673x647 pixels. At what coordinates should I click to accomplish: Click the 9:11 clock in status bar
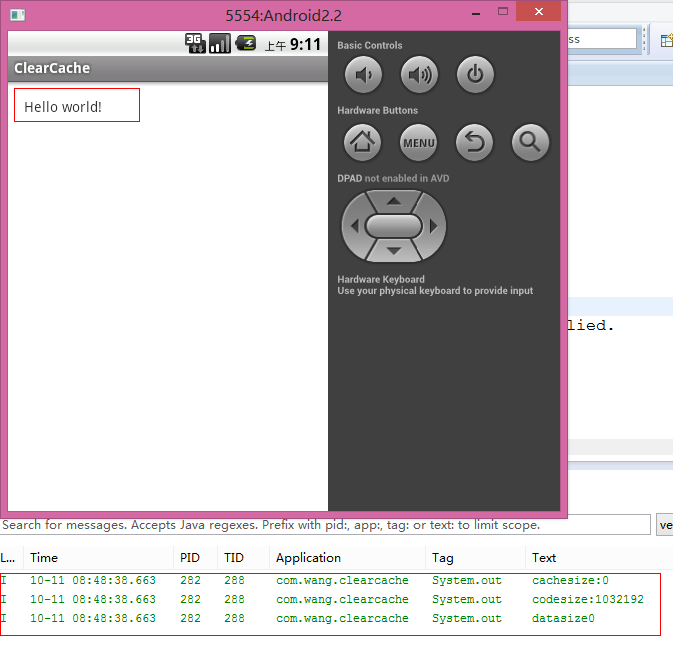point(305,44)
